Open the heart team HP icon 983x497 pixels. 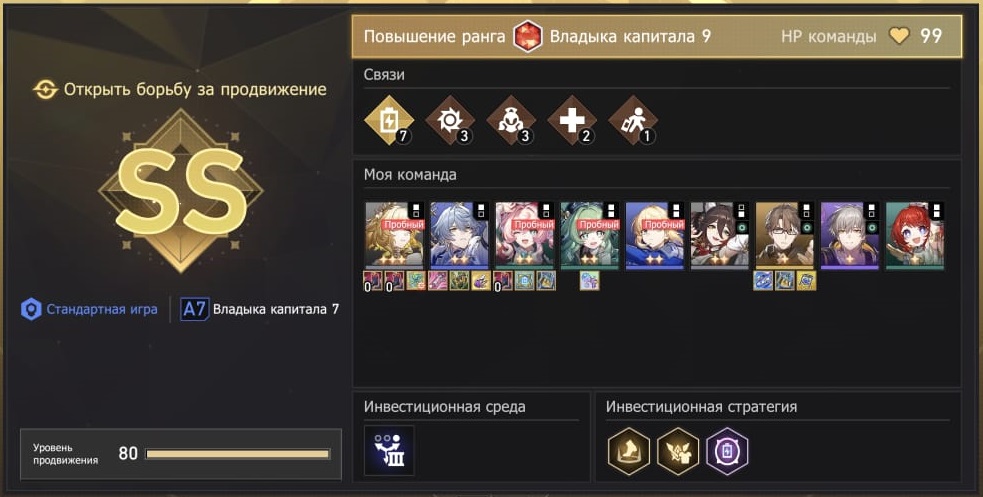[x=899, y=36]
